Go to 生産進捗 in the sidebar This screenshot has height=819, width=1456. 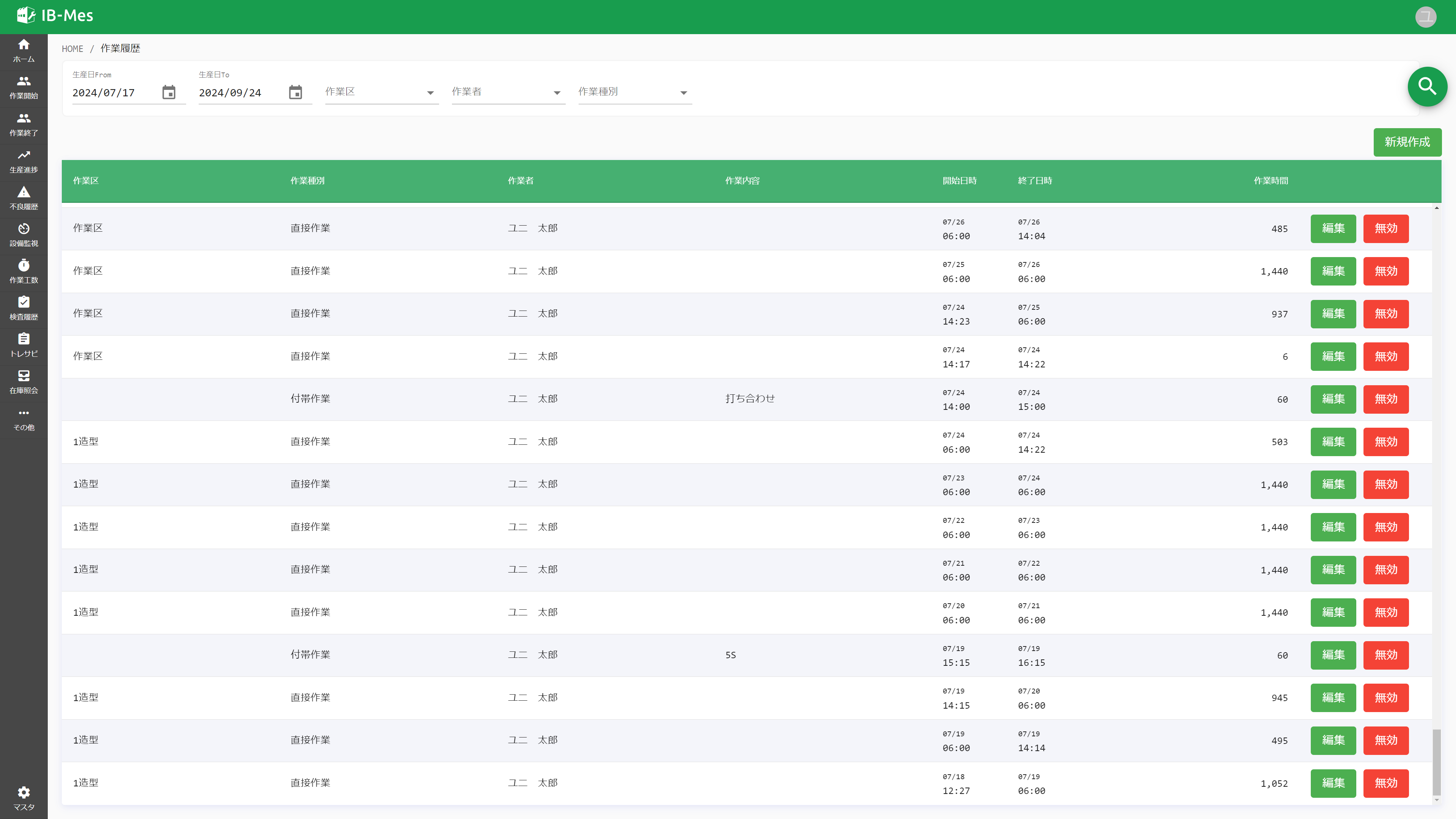coord(24,162)
